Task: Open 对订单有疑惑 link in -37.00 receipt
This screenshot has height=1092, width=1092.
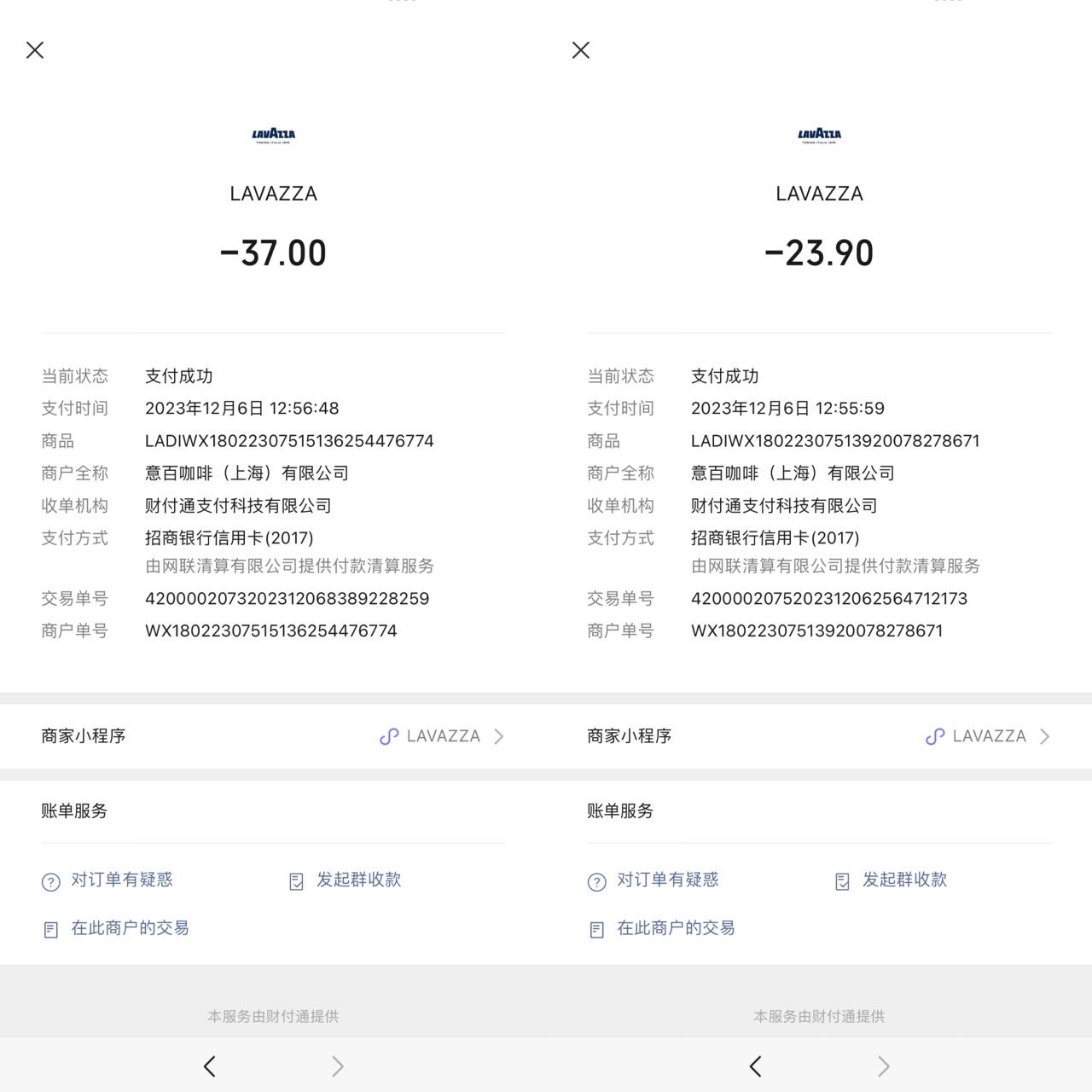Action: tap(122, 880)
